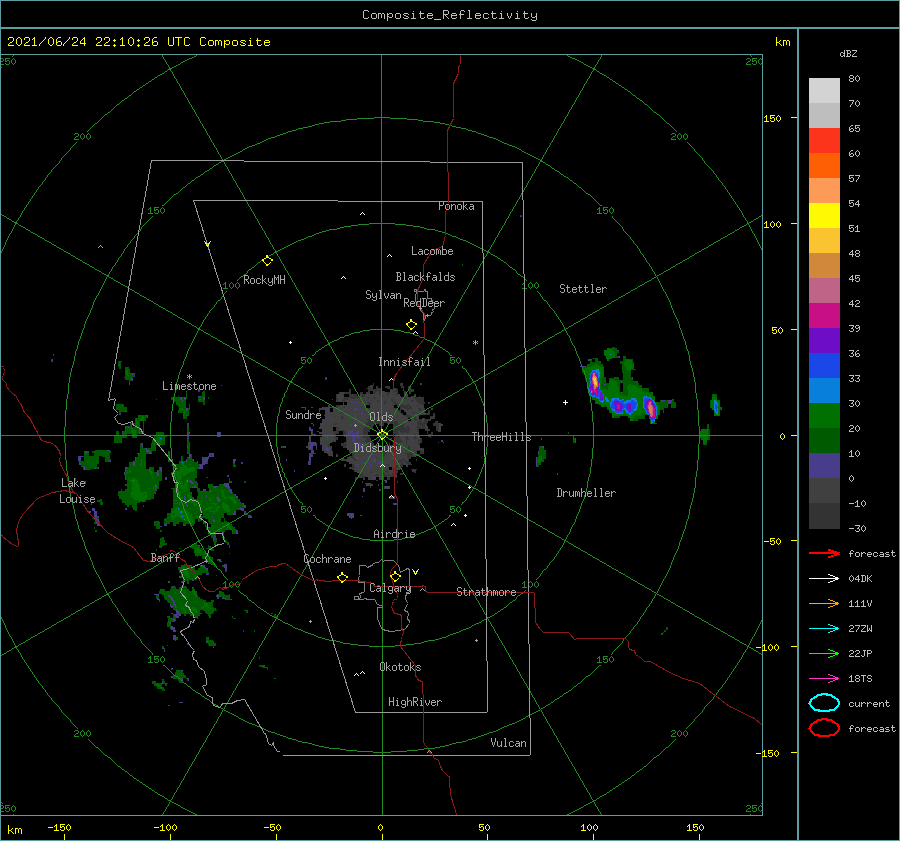Image resolution: width=900 pixels, height=841 pixels.
Task: Click the Stettler city label
Action: 583,289
